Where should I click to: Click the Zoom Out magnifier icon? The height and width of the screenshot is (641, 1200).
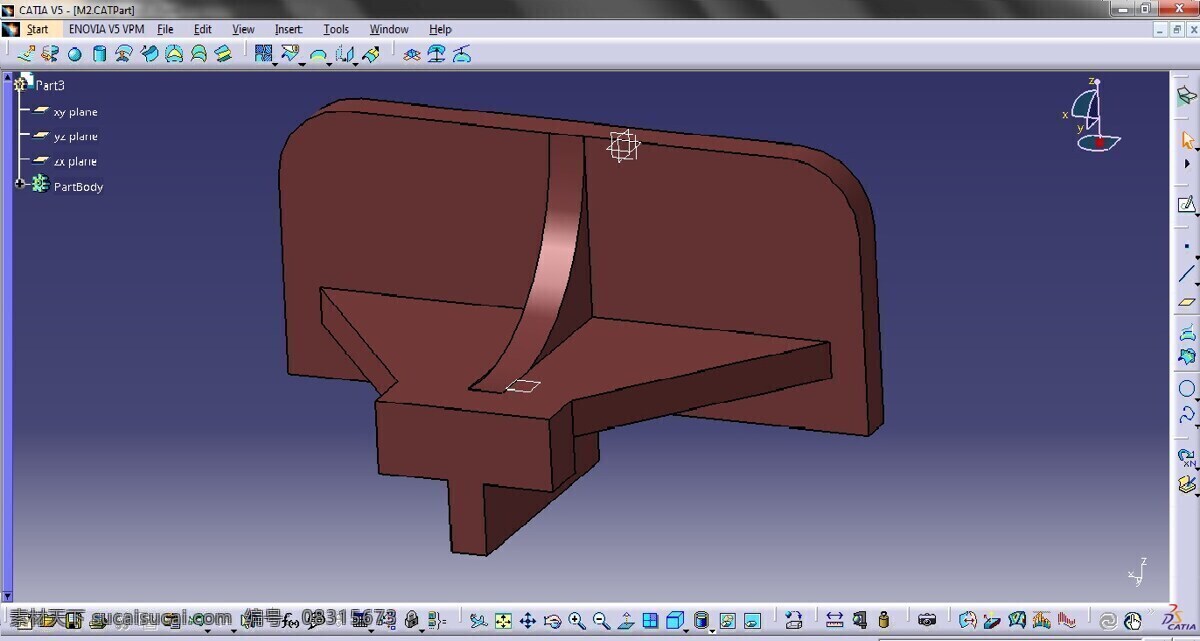pos(601,620)
